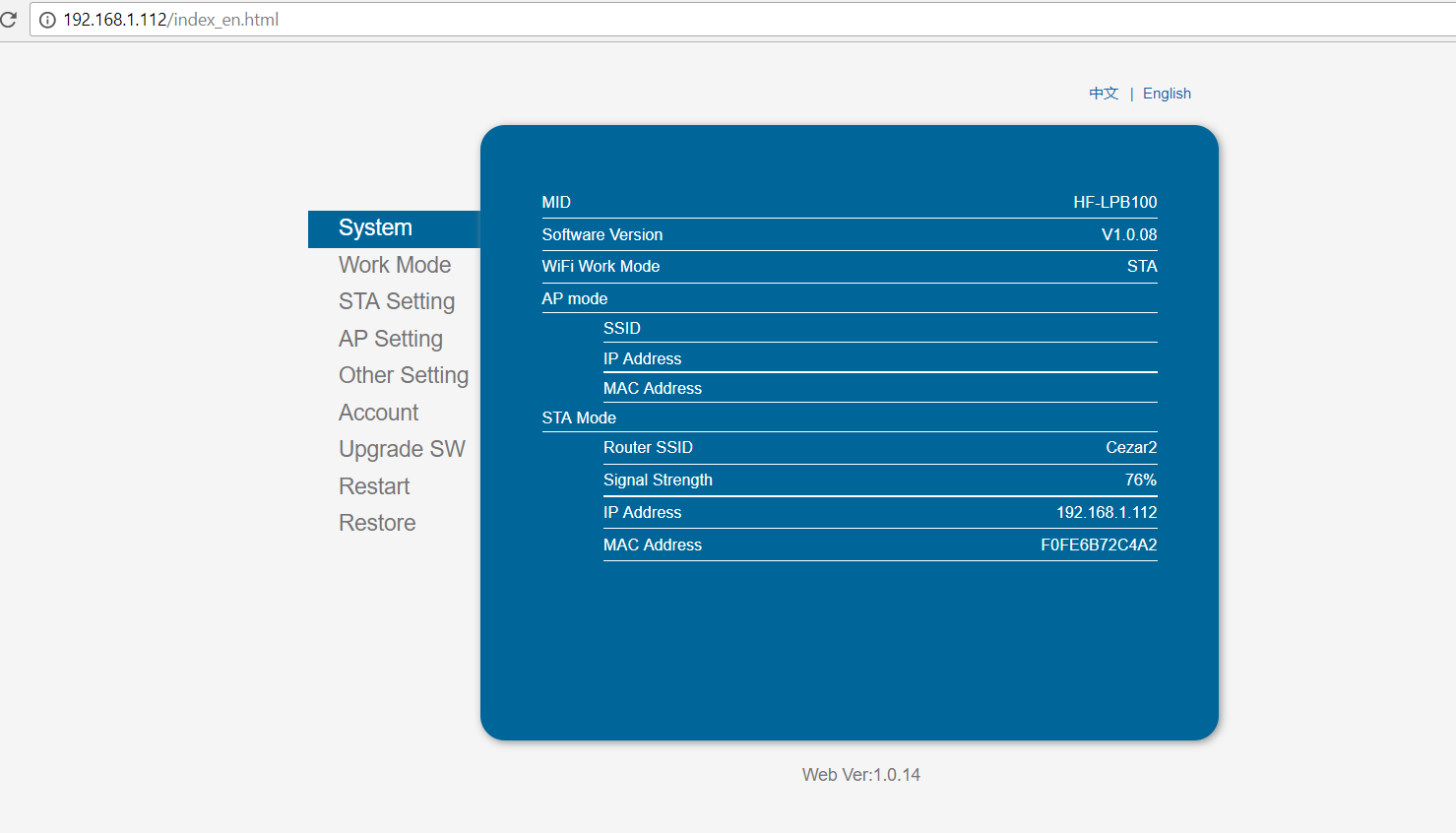Click MAC Address label under AP mode
Image resolution: width=1456 pixels, height=833 pixels.
pos(653,388)
